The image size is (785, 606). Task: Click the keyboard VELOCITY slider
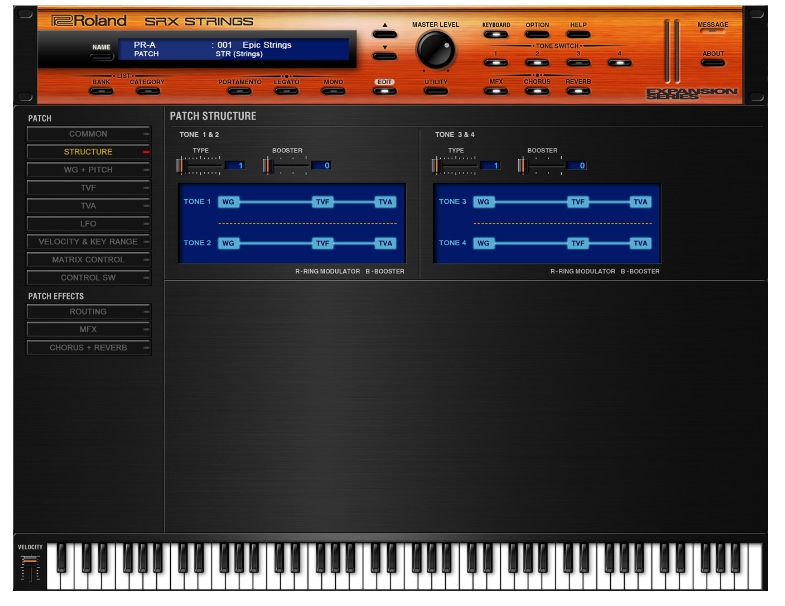pyautogui.click(x=31, y=568)
